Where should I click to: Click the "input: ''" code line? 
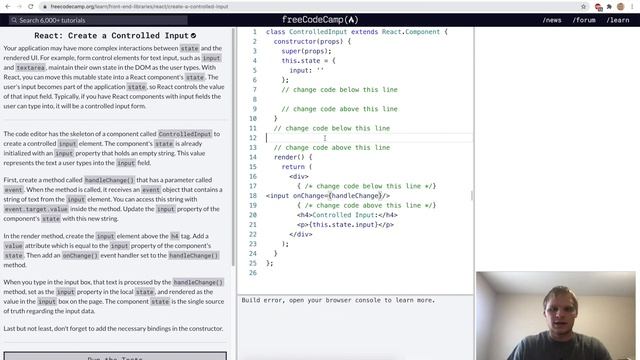(x=307, y=70)
